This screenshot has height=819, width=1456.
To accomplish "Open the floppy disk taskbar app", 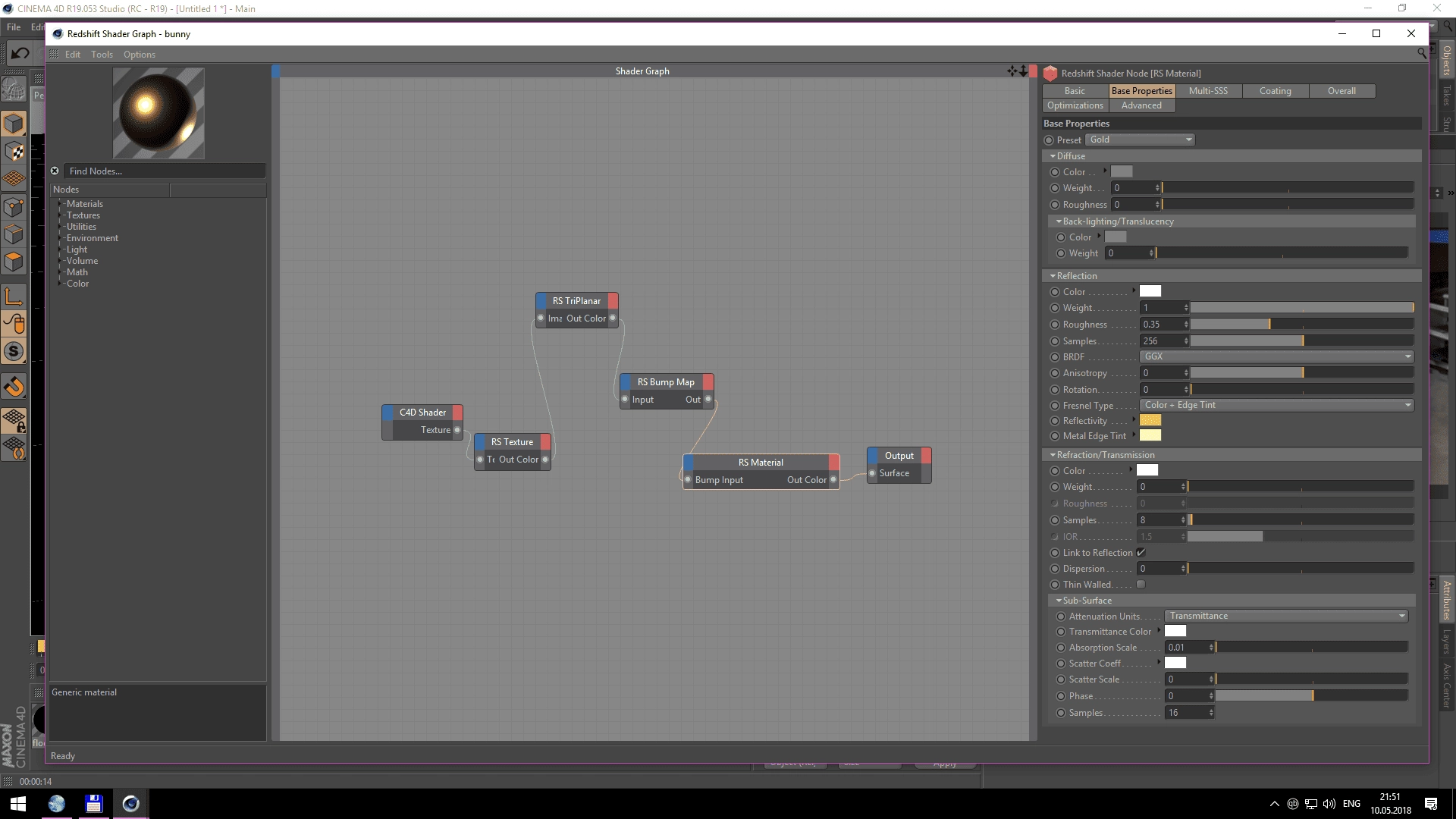I will pos(94,804).
